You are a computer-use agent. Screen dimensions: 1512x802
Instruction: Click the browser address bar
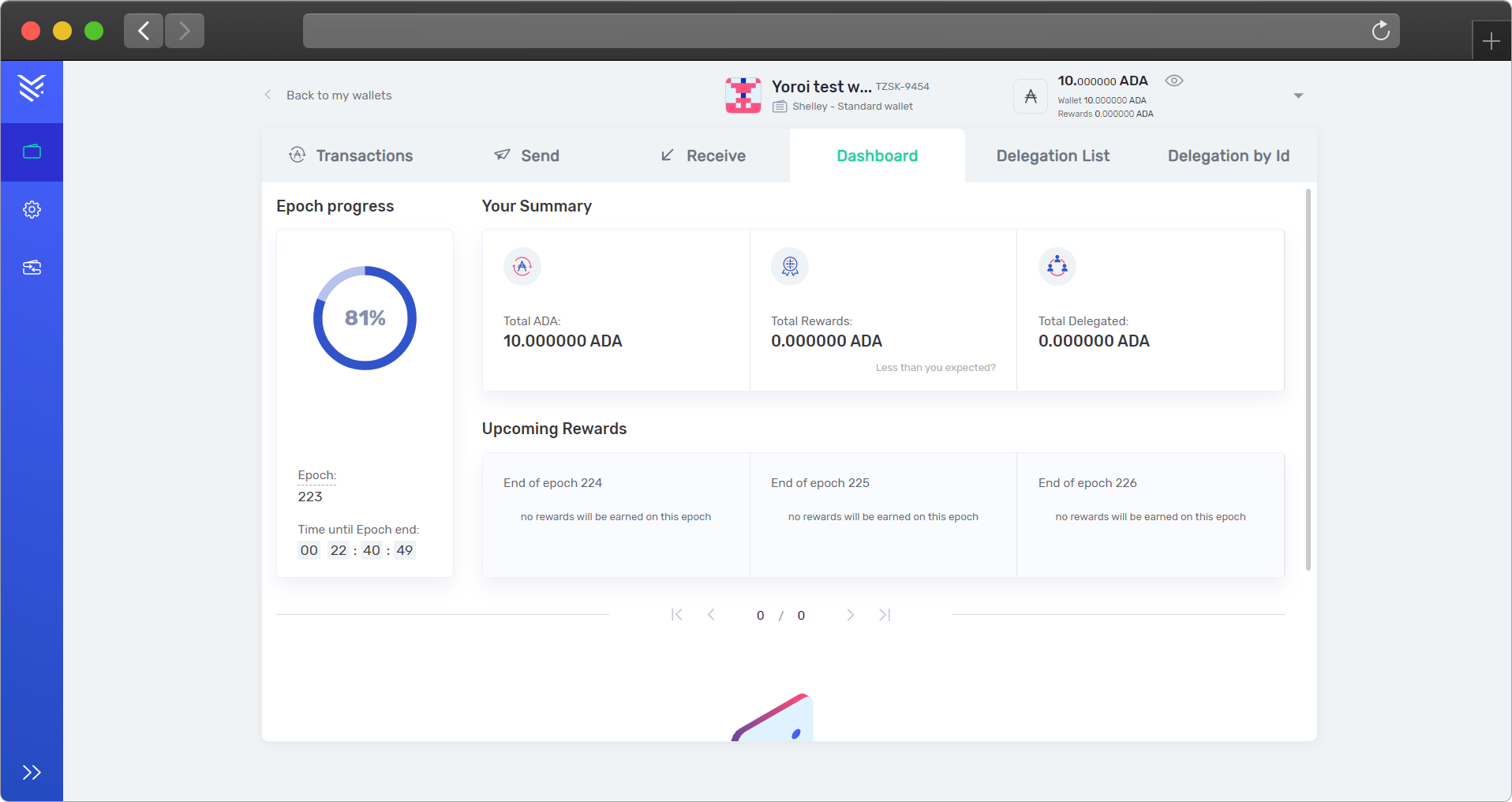coord(851,31)
